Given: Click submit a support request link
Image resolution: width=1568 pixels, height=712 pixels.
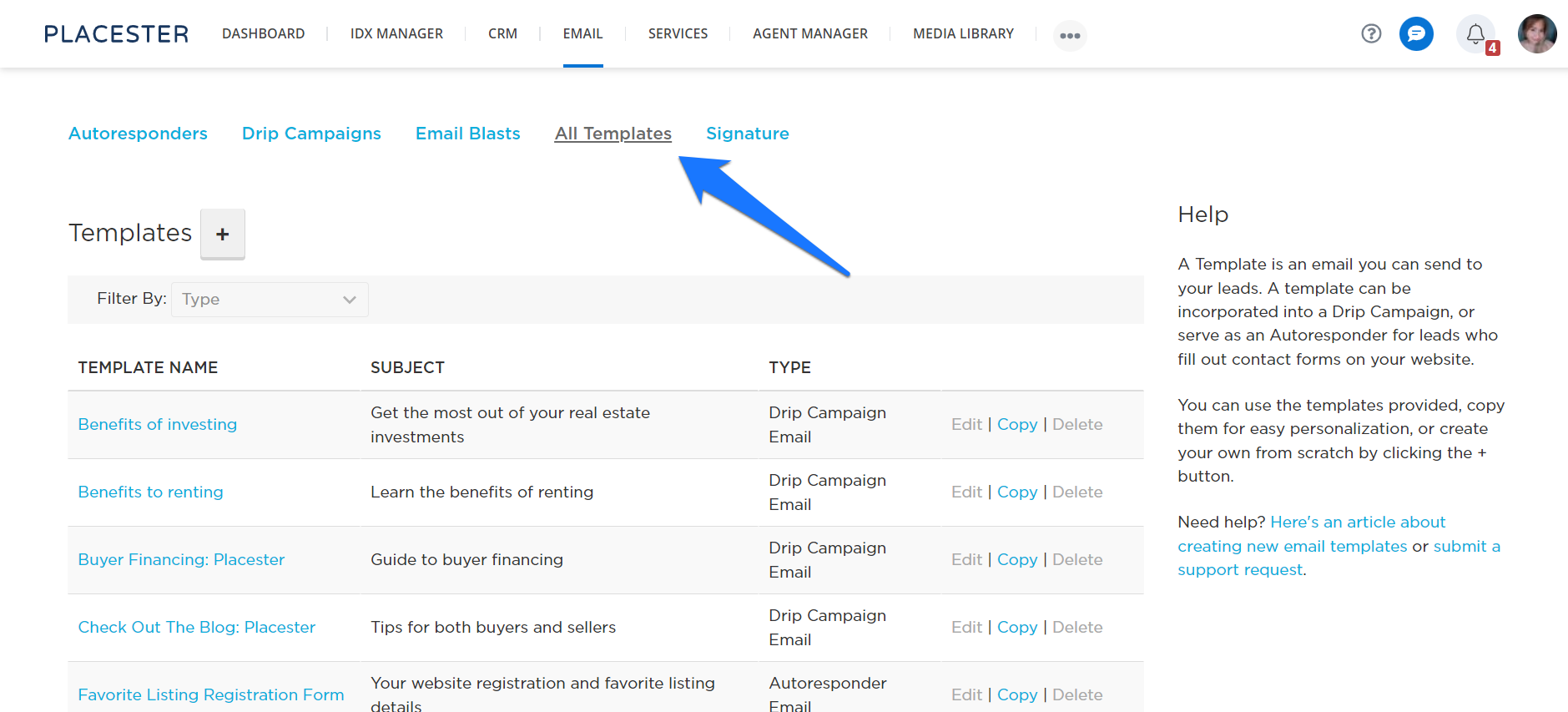Looking at the screenshot, I should pos(1339,558).
